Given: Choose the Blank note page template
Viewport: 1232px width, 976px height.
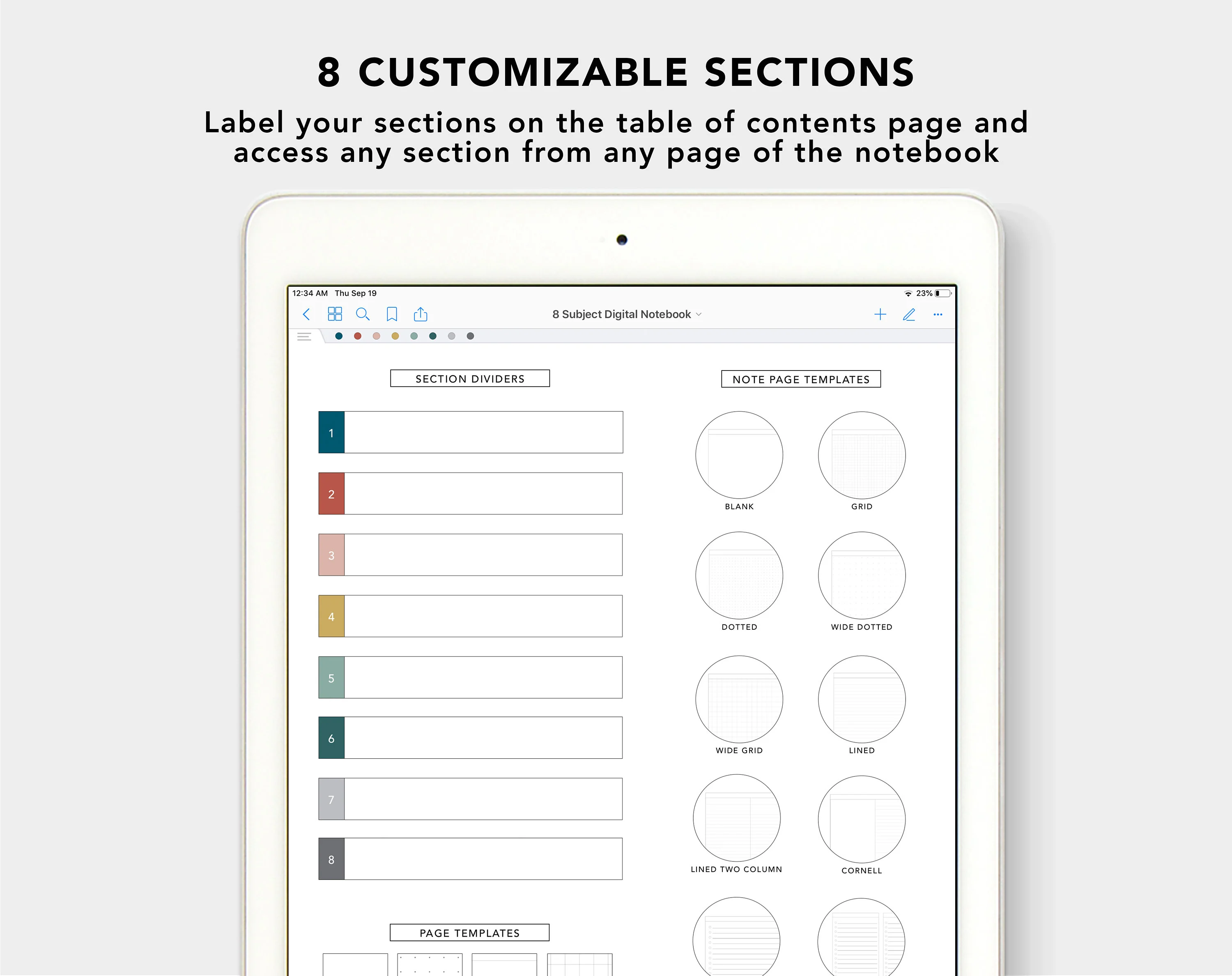Looking at the screenshot, I should click(739, 455).
